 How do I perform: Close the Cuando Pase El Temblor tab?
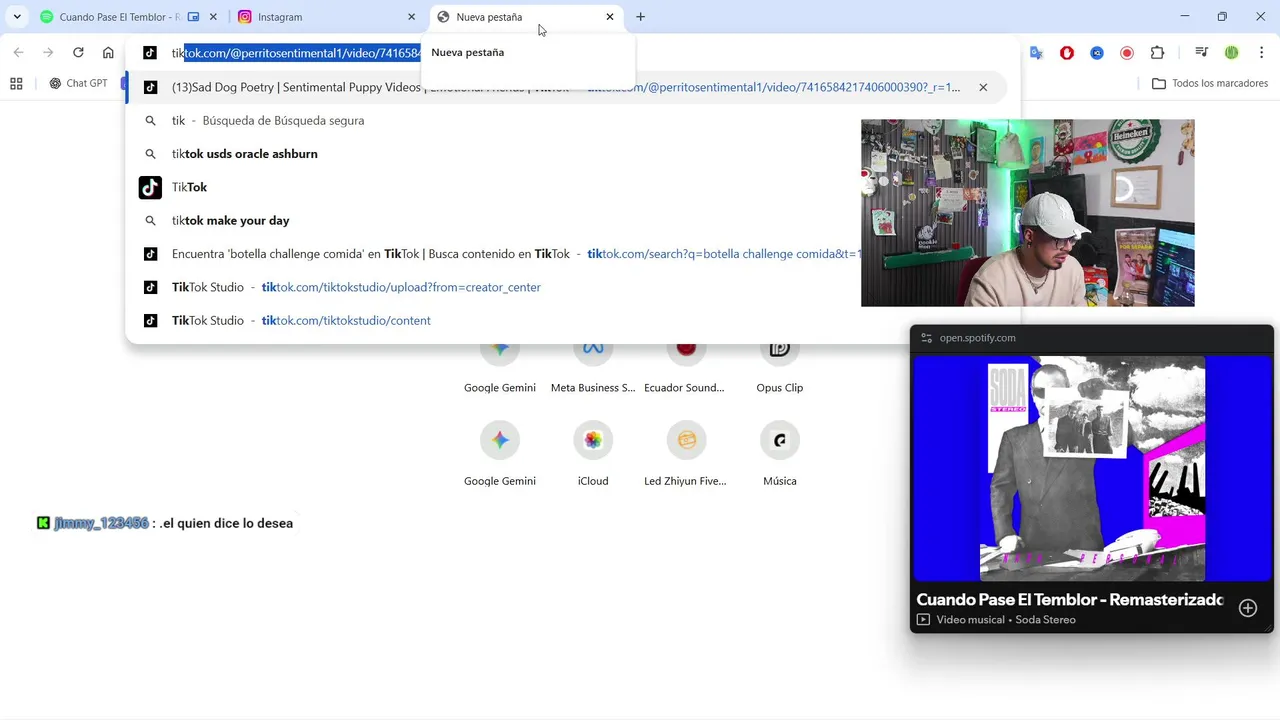(x=213, y=17)
